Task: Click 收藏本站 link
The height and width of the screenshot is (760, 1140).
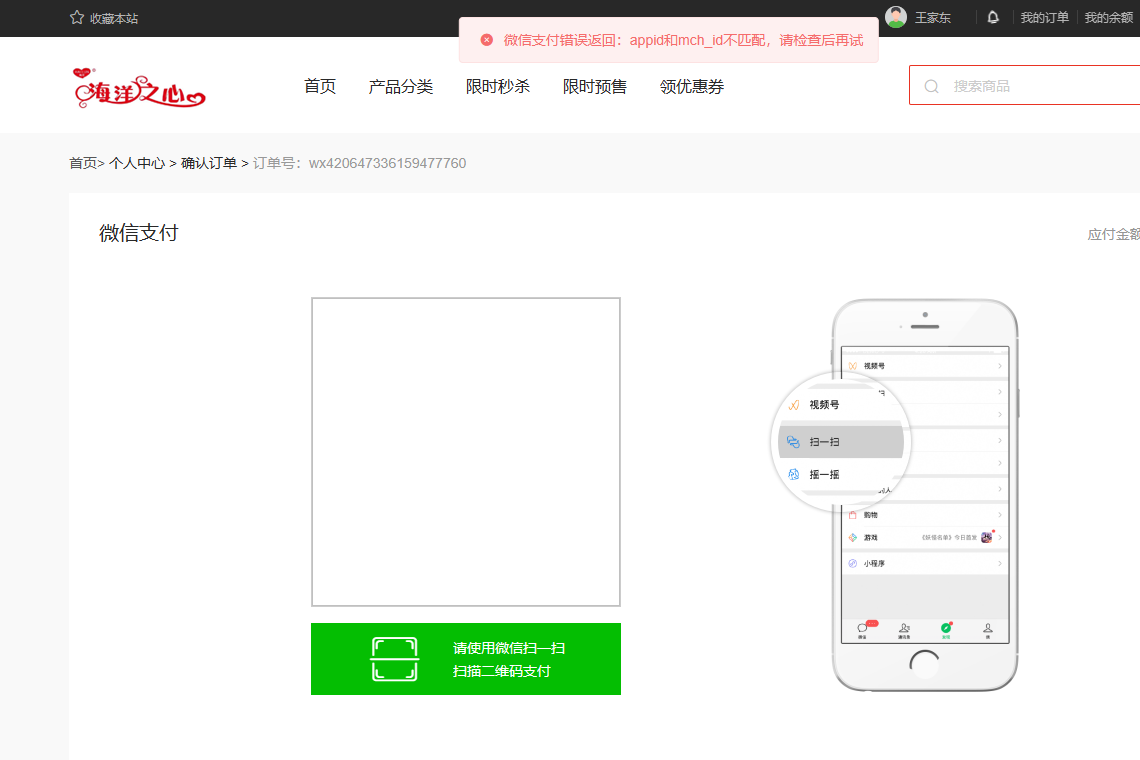Action: coord(114,18)
